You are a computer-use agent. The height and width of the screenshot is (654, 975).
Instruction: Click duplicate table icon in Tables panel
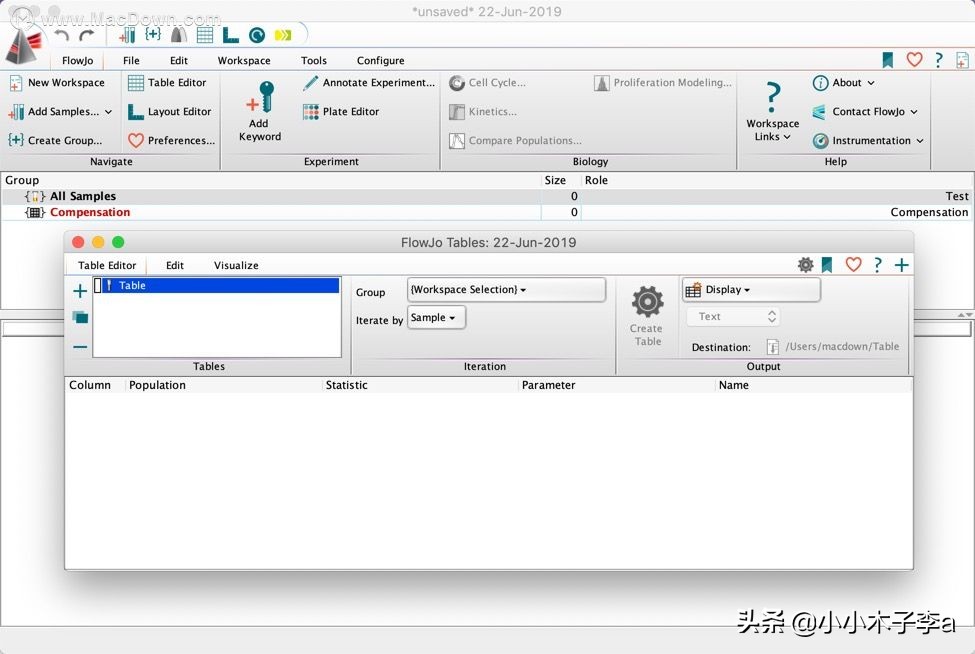[80, 318]
